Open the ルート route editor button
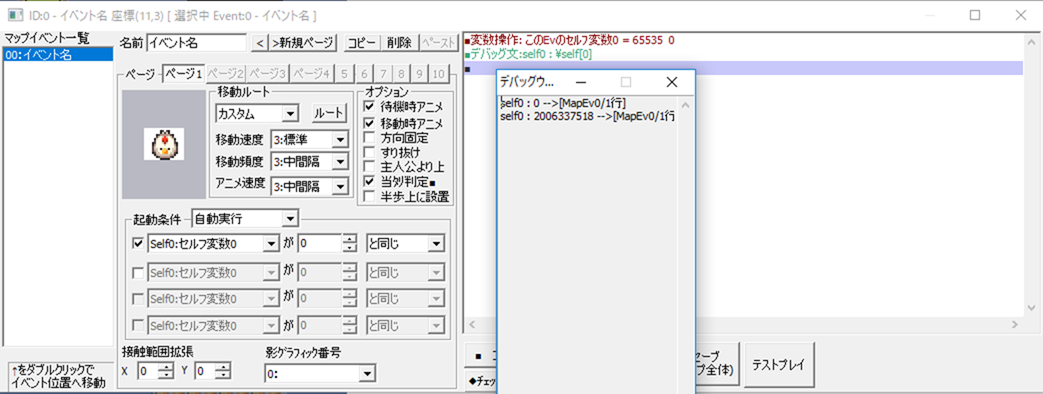 [330, 113]
